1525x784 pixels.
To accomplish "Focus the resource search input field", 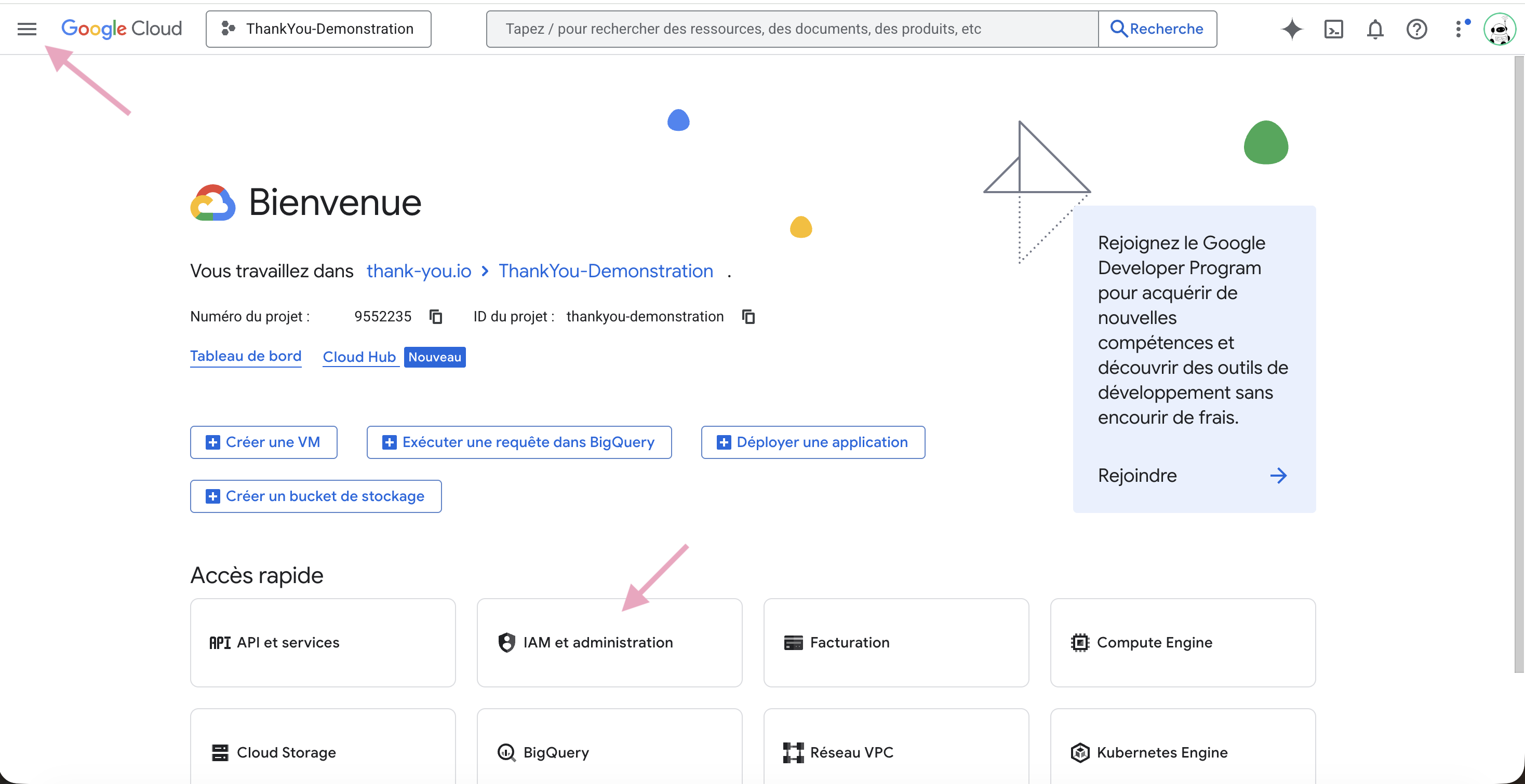I will pyautogui.click(x=792, y=29).
